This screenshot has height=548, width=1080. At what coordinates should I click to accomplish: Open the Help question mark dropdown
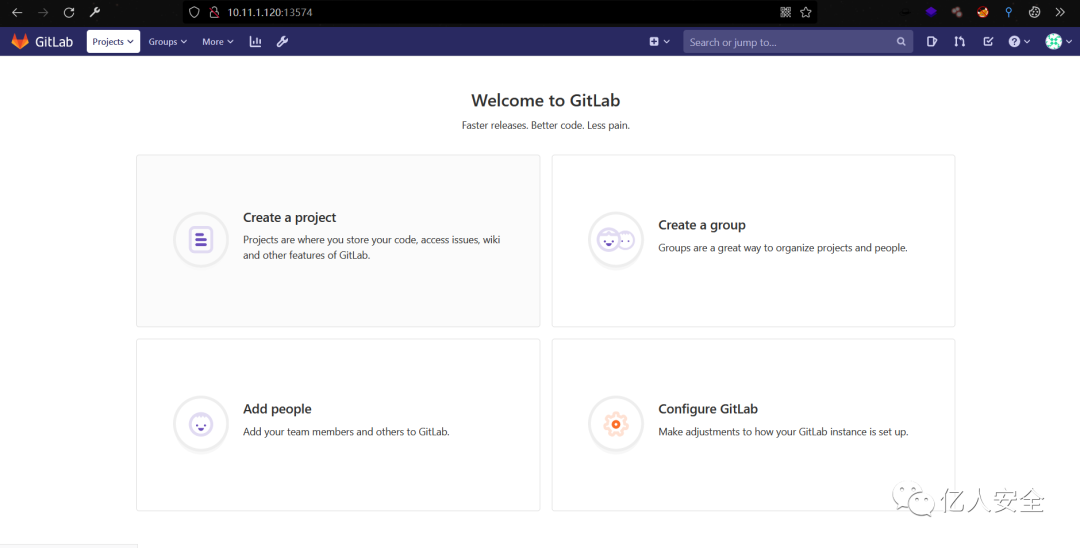click(x=1019, y=41)
